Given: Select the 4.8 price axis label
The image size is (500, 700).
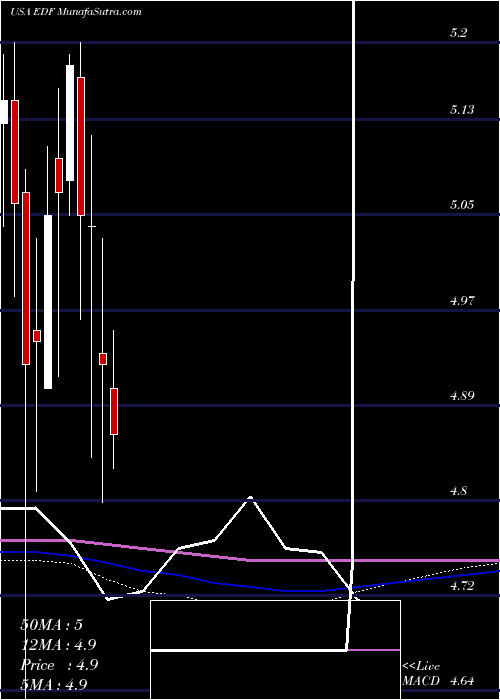Looking at the screenshot, I should [458, 491].
